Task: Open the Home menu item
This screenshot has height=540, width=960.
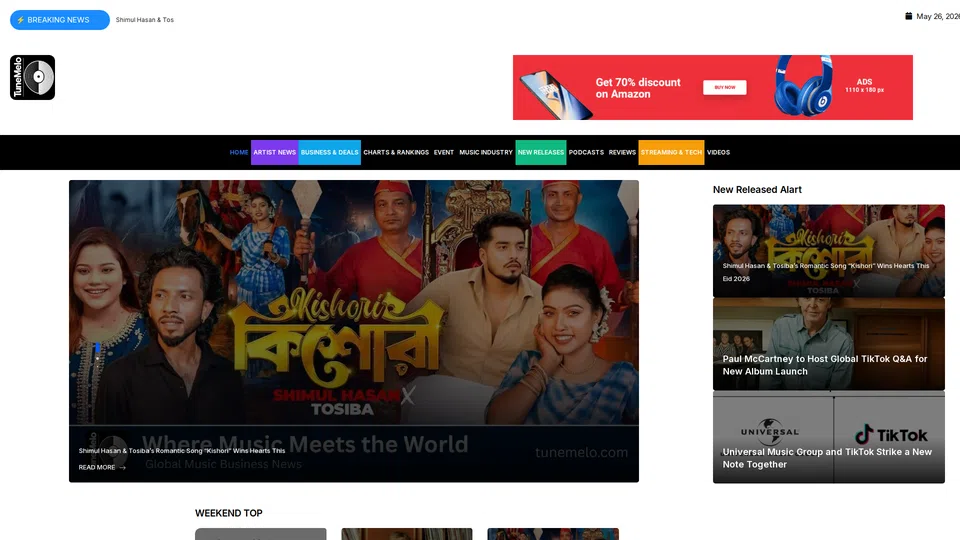Action: point(239,152)
